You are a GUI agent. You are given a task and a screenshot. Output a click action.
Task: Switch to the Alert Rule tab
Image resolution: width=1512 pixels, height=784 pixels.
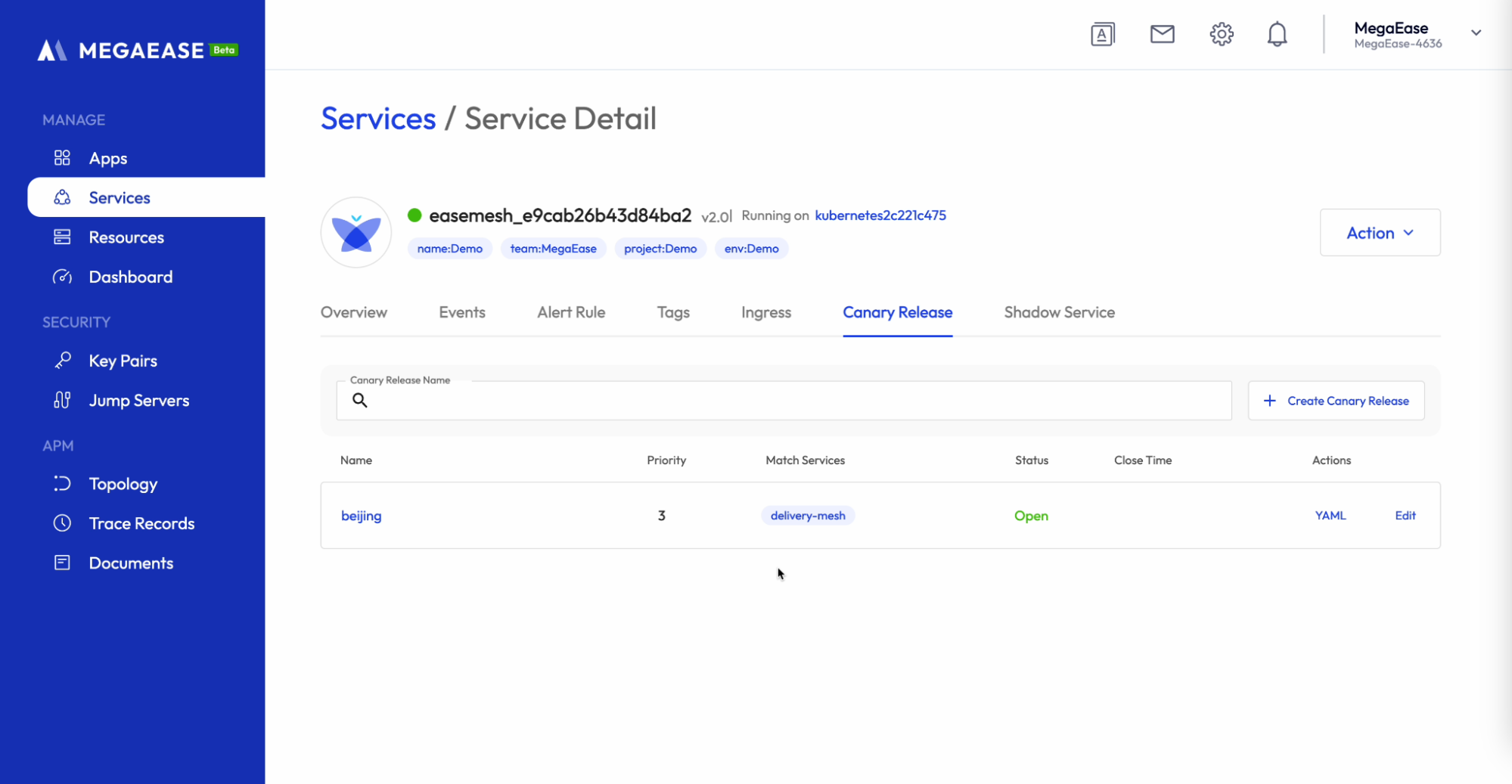click(571, 312)
